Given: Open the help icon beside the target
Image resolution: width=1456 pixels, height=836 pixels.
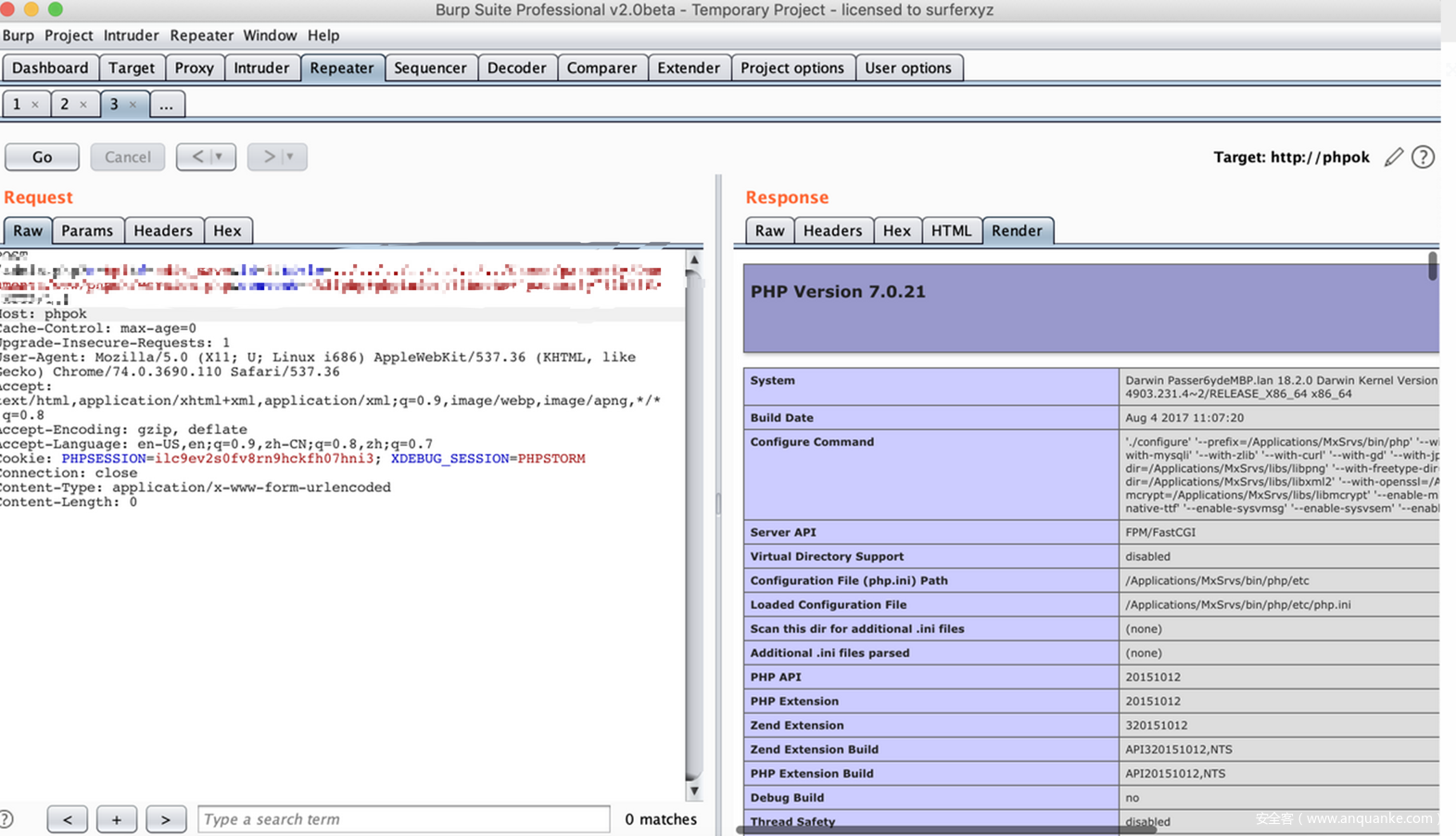Looking at the screenshot, I should click(x=1423, y=157).
